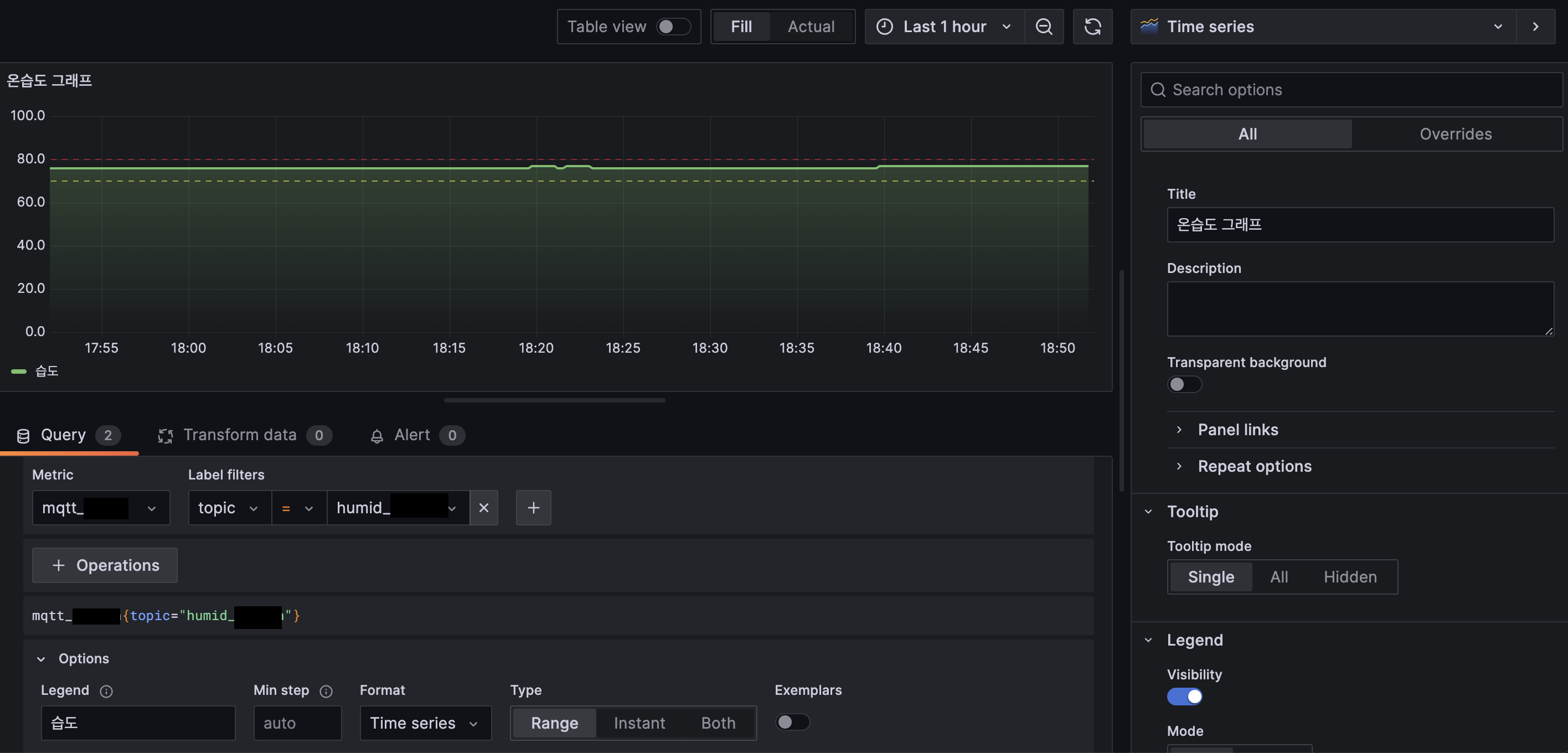The width and height of the screenshot is (1568, 753).
Task: Remove the topic label filter
Action: click(x=484, y=508)
